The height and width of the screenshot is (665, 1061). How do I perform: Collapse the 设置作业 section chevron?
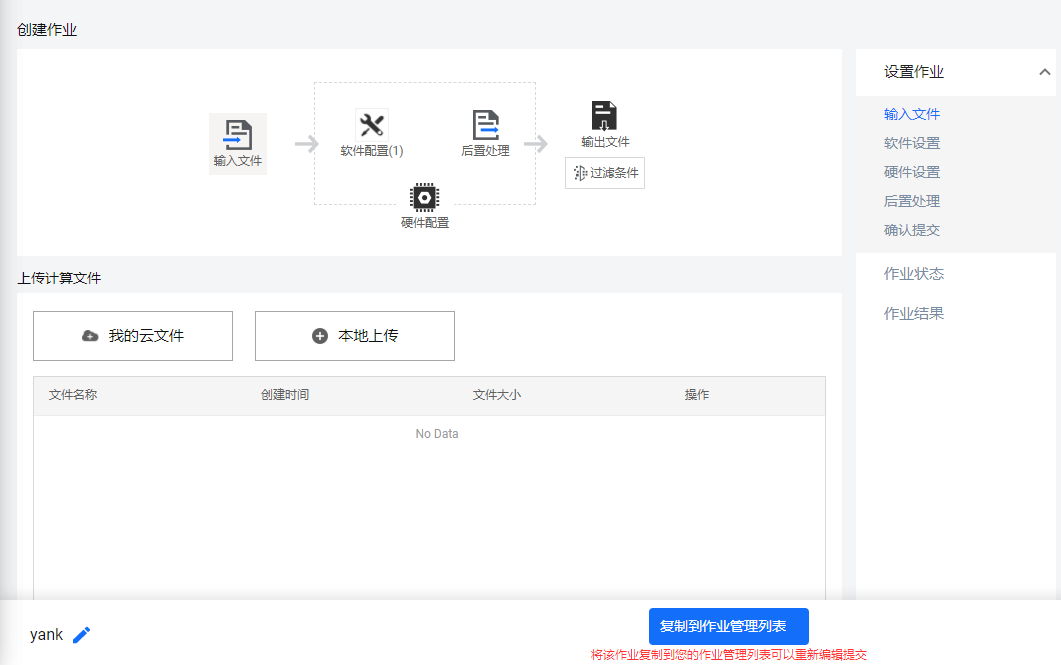click(1045, 72)
